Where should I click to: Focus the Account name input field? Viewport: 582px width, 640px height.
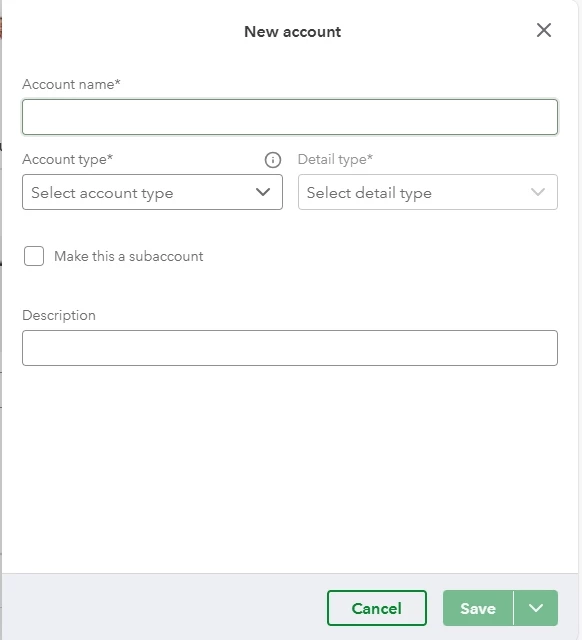coord(290,117)
